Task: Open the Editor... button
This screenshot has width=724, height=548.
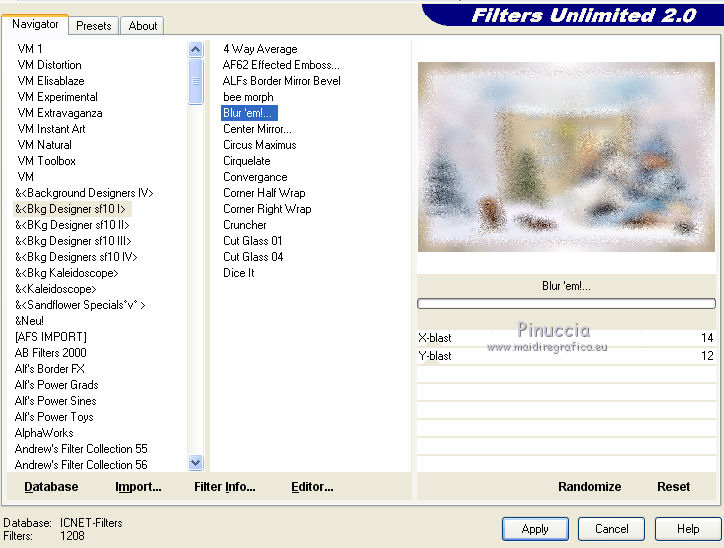Action: click(x=312, y=487)
